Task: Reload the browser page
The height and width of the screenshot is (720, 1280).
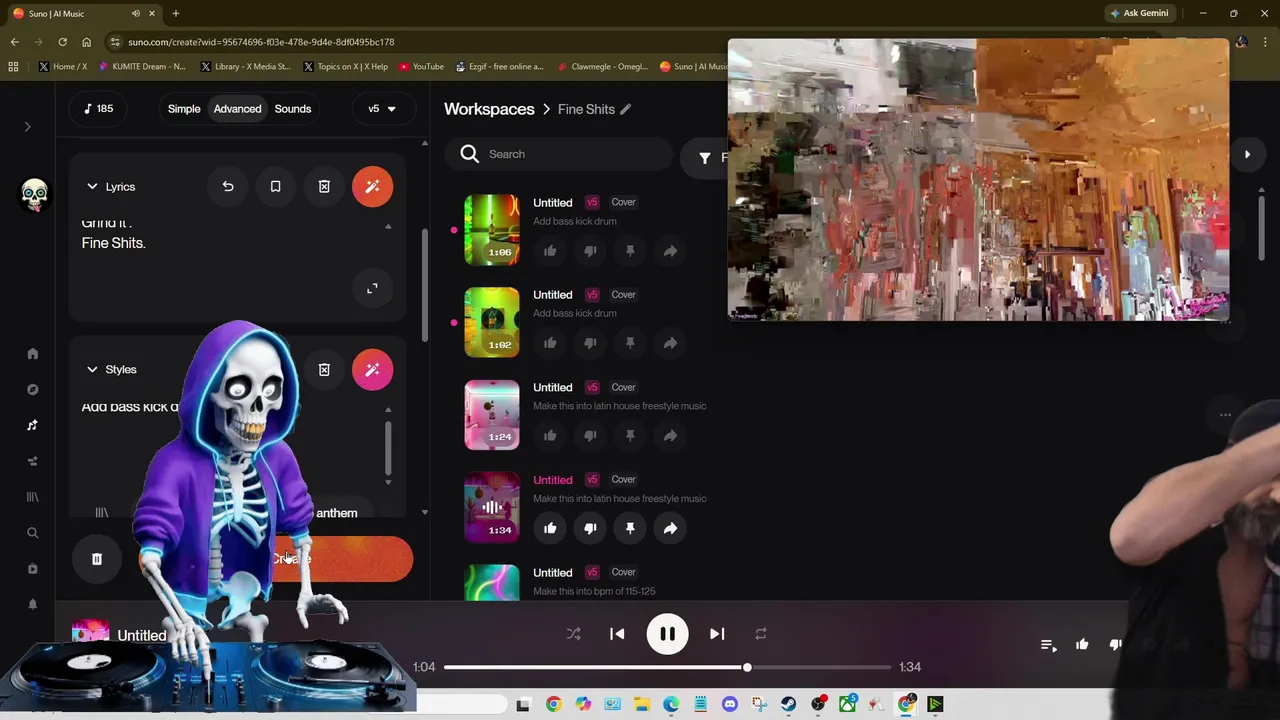Action: (x=62, y=42)
